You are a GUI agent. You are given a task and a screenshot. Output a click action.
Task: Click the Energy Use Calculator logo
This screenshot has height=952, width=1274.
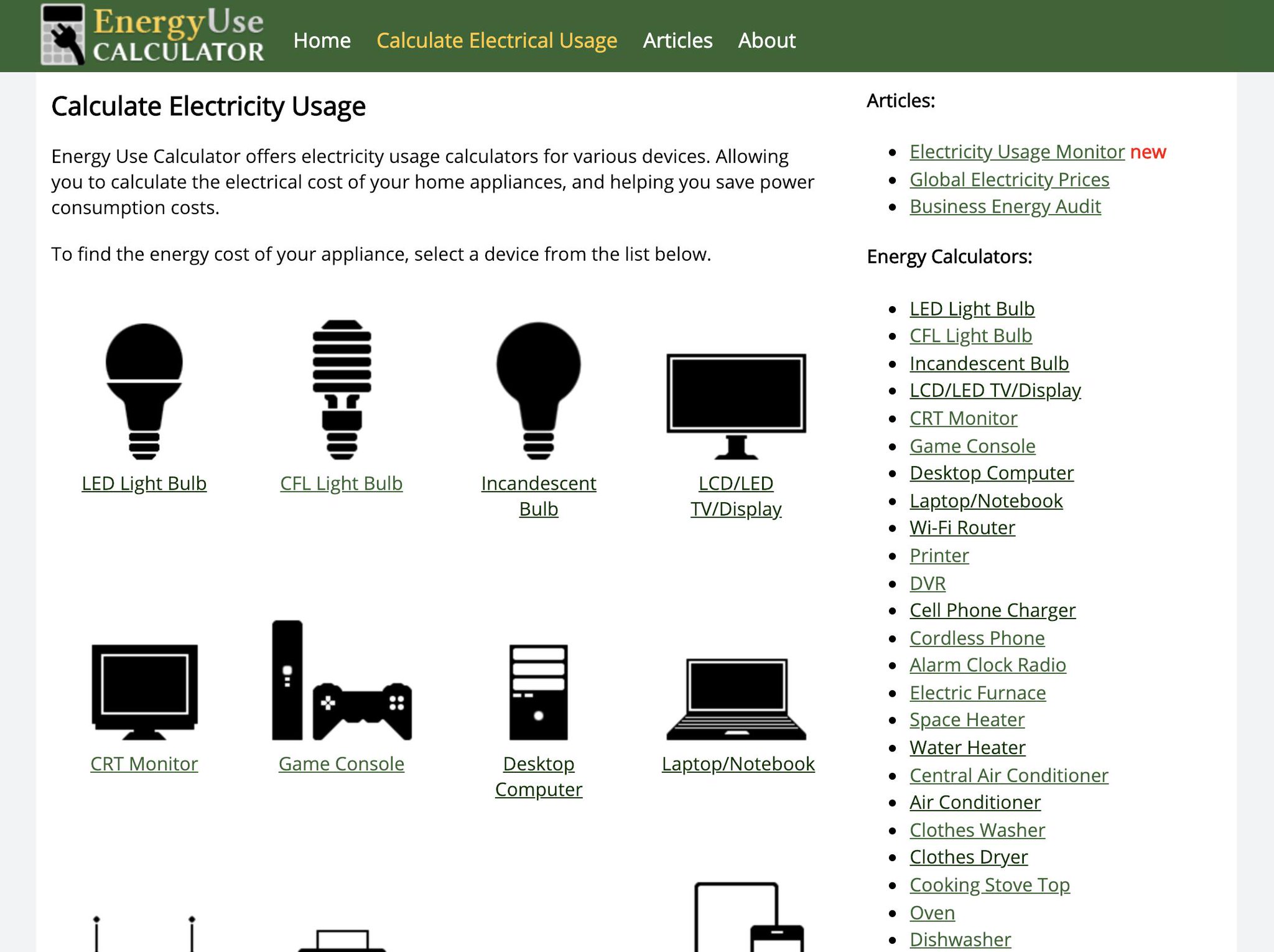(x=153, y=35)
